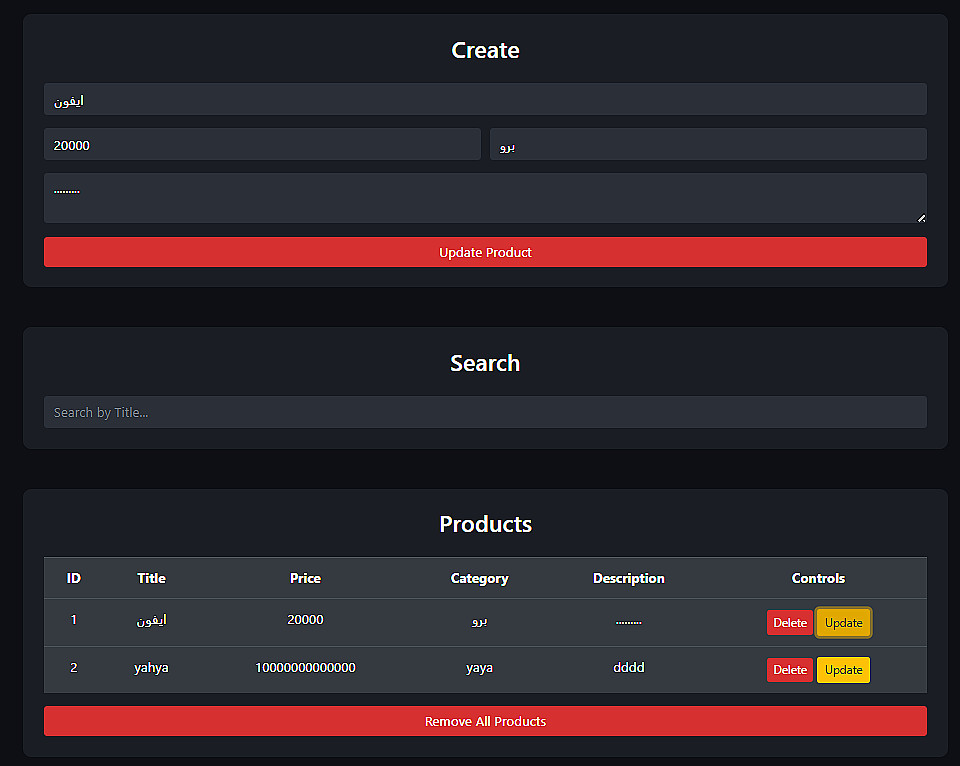Click the Title column header
This screenshot has height=766, width=960.
[x=152, y=578]
